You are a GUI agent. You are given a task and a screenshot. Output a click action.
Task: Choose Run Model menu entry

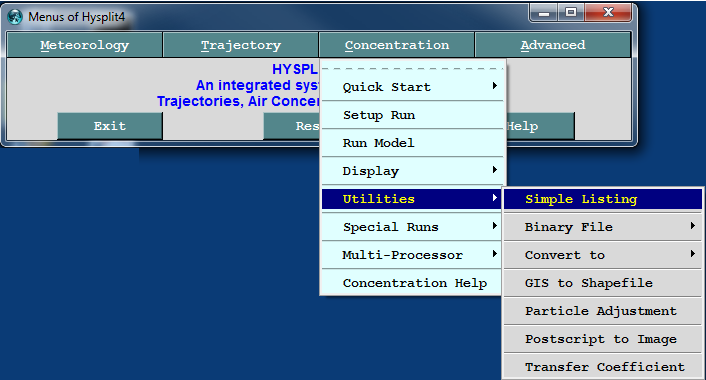click(x=412, y=143)
